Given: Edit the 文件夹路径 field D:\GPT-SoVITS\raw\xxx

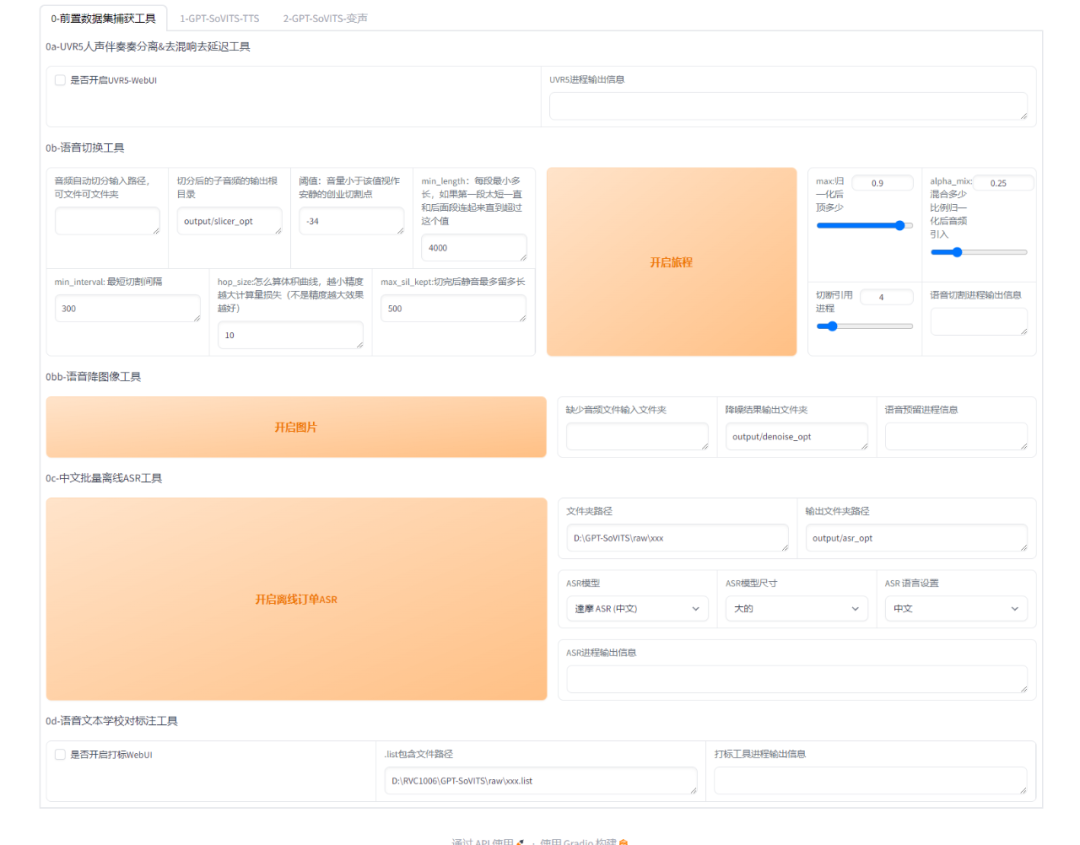Looking at the screenshot, I should 677,538.
